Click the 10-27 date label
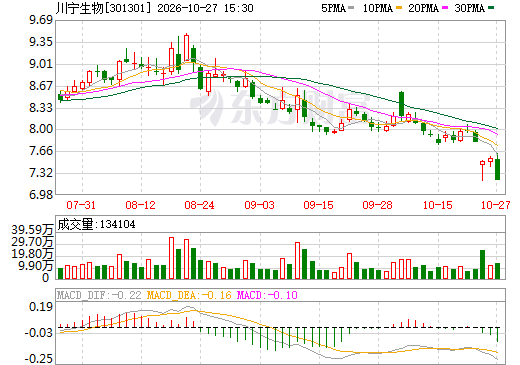 [x=495, y=205]
